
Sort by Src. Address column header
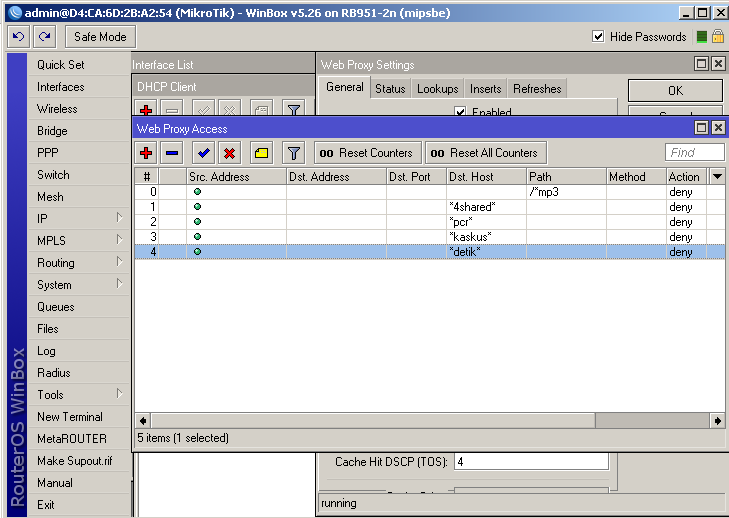(x=236, y=177)
